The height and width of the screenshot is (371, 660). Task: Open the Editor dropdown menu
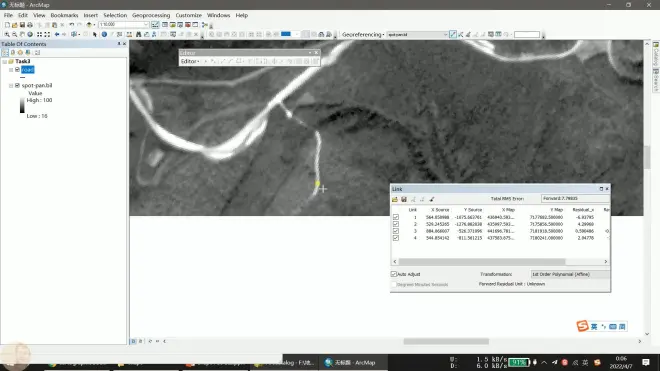pos(190,61)
